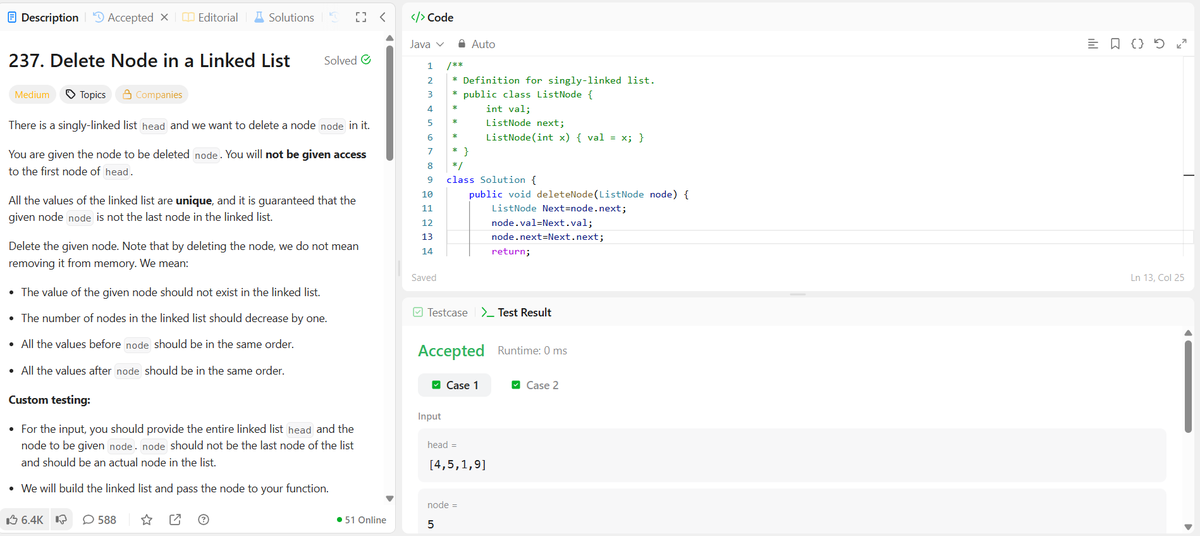
Task: Open the feedback help question icon
Action: click(x=203, y=520)
